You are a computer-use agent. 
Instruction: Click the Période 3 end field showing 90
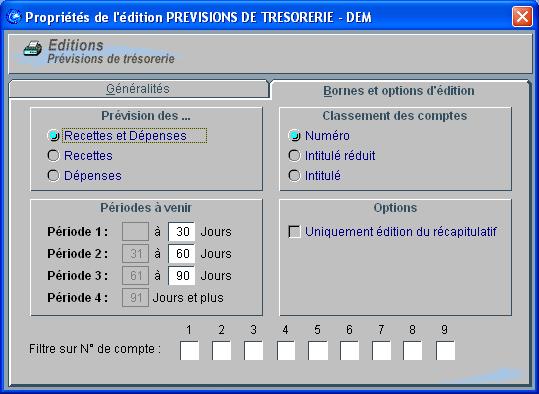point(182,276)
